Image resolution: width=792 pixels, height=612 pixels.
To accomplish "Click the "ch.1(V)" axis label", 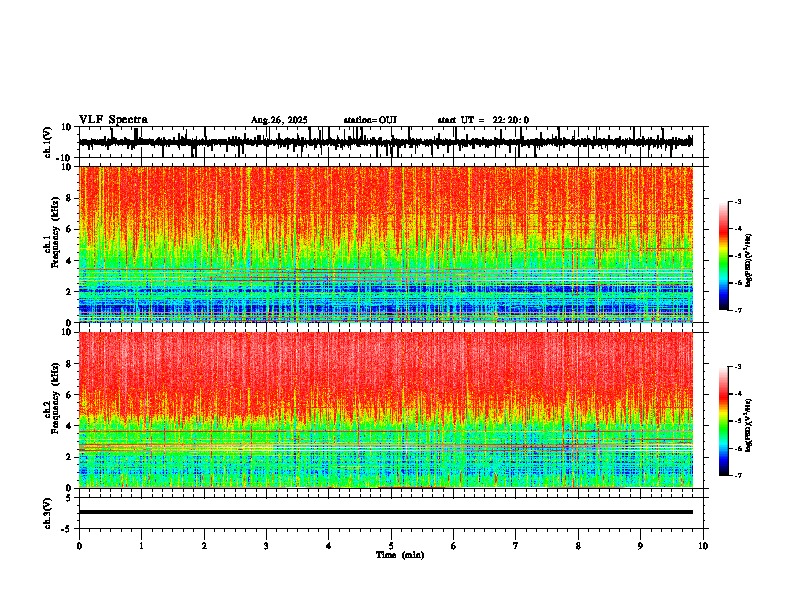I will point(48,142).
